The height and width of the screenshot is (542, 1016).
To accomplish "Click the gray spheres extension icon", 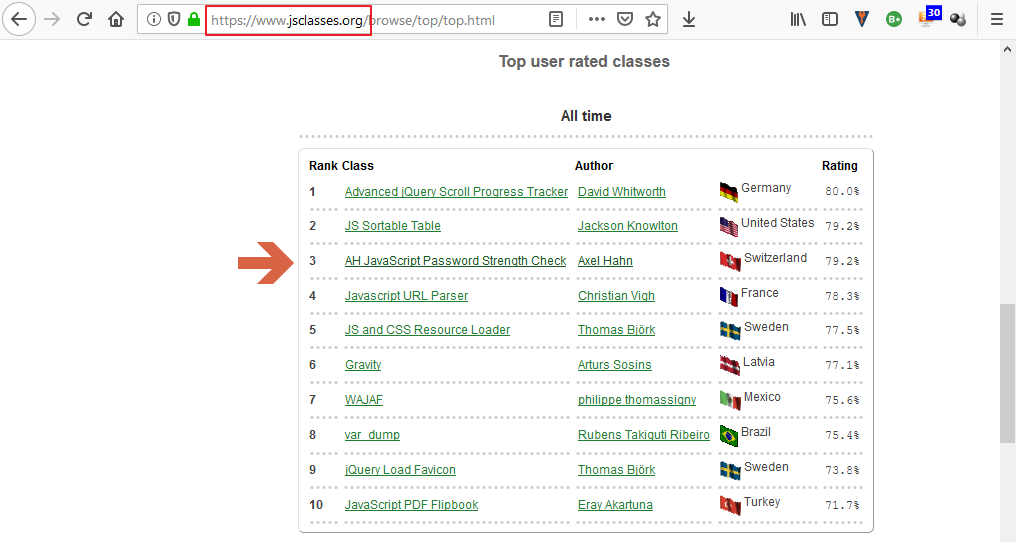I will click(958, 19).
